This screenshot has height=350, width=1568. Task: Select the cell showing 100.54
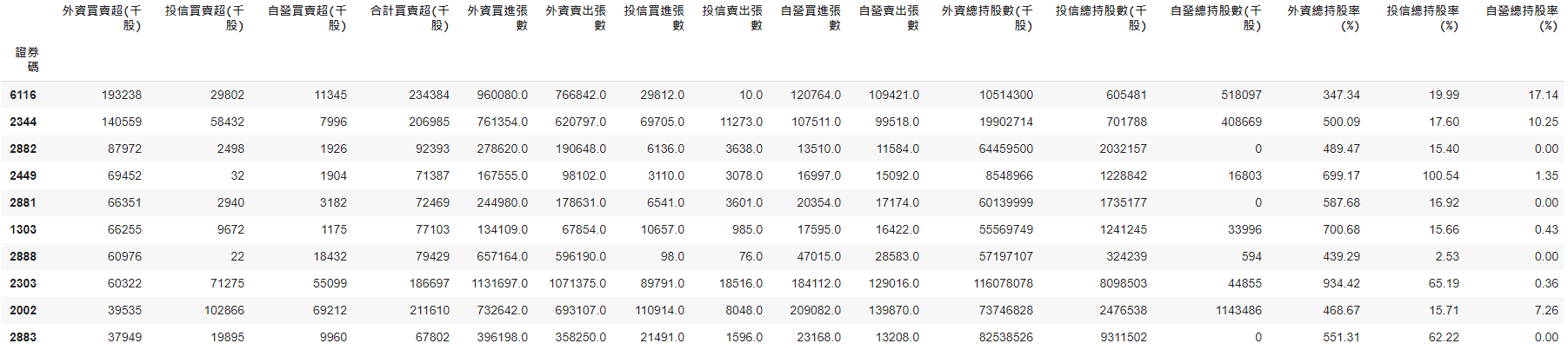(1440, 175)
